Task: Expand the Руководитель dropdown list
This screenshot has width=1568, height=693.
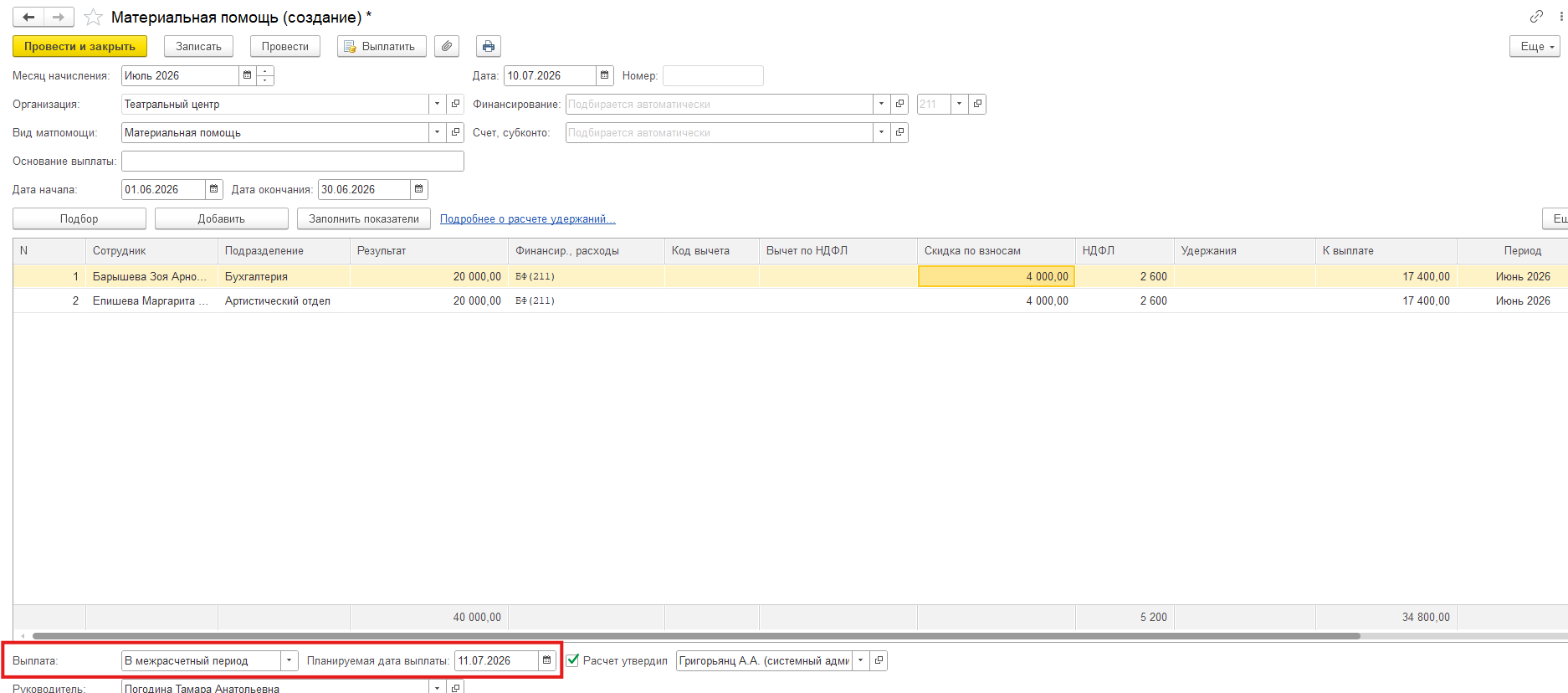Action: coord(437,687)
